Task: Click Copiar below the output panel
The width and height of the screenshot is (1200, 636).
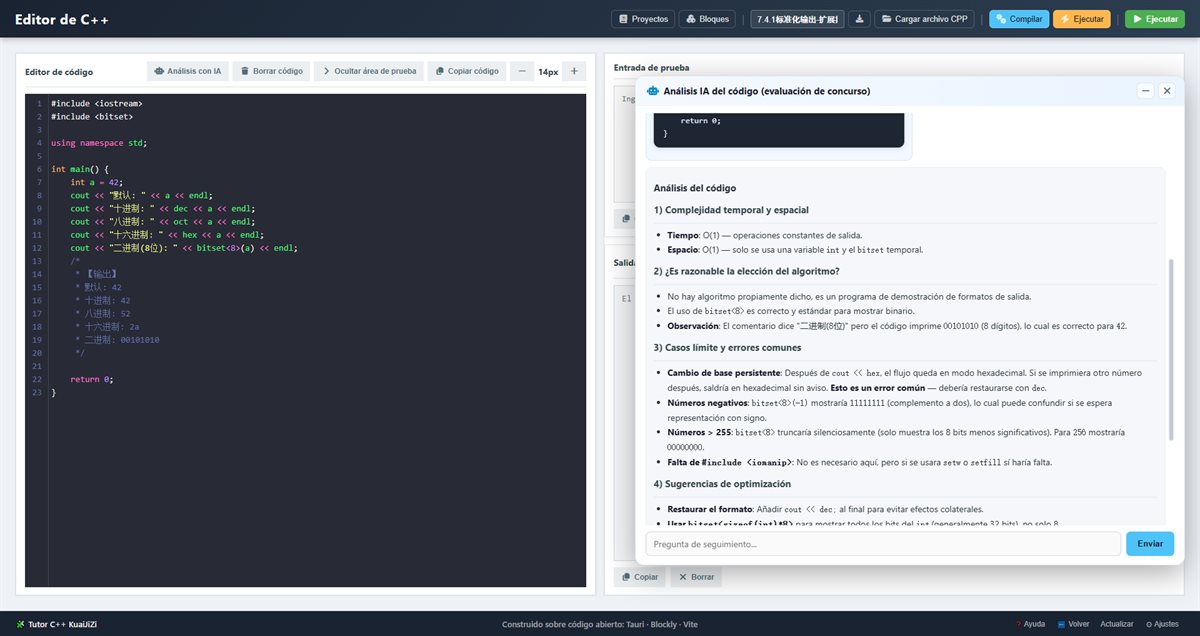Action: 640,577
